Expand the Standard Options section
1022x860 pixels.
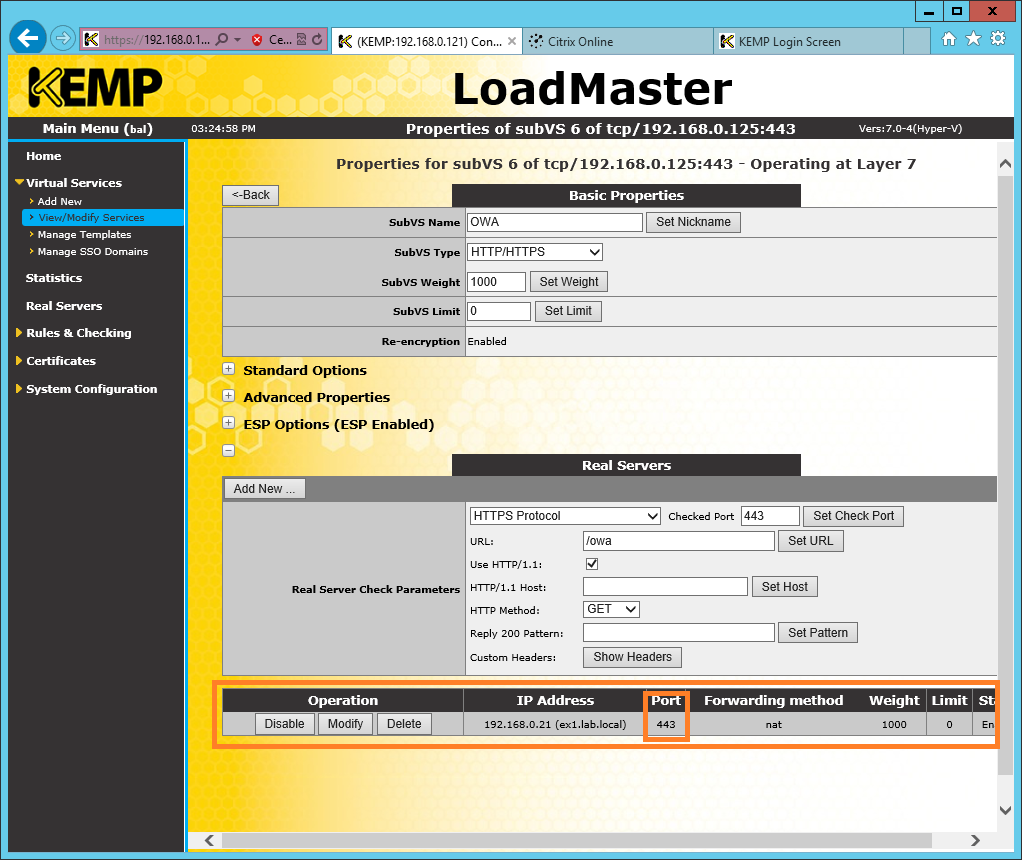coord(229,369)
